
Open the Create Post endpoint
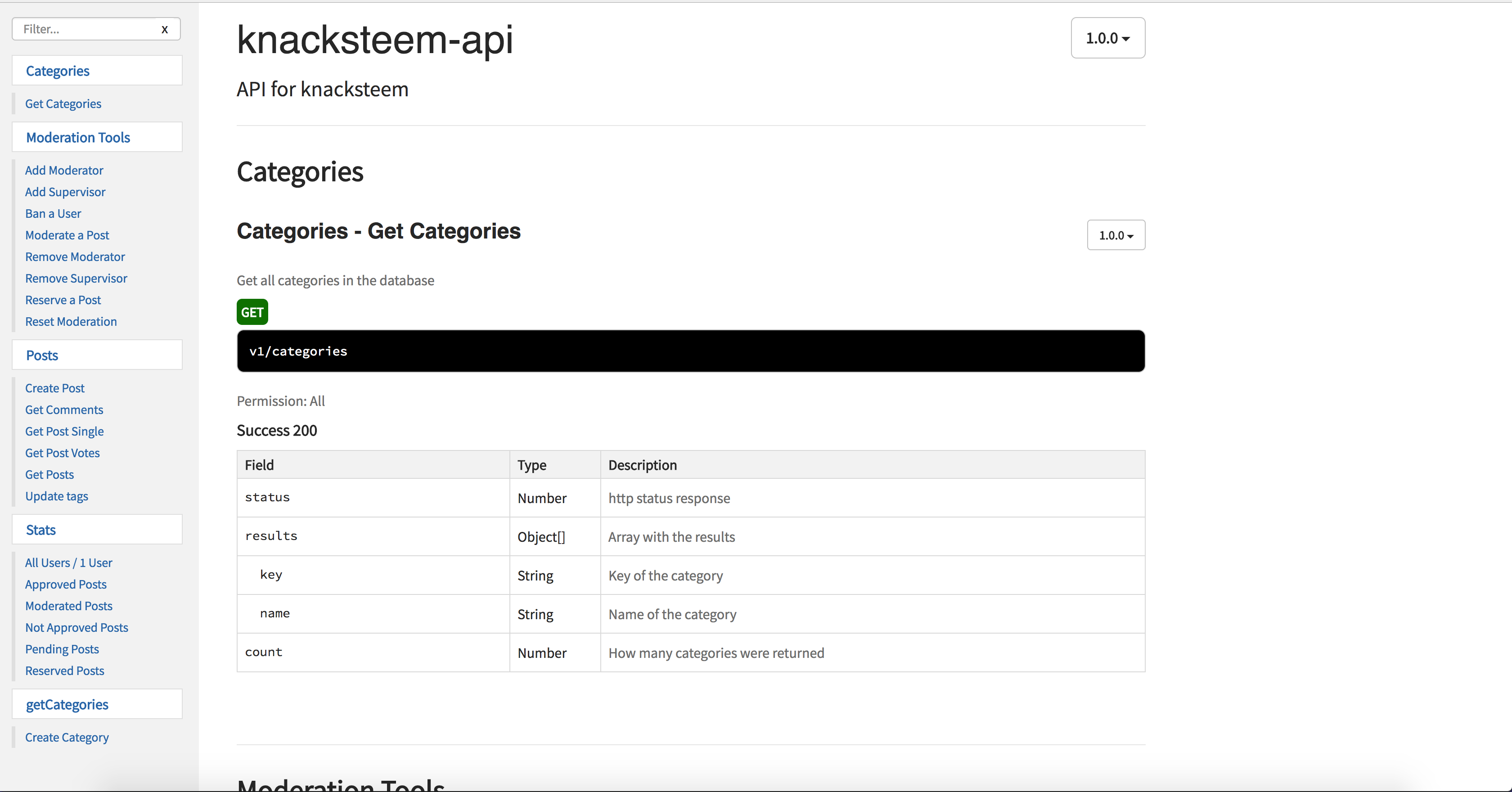coord(54,388)
